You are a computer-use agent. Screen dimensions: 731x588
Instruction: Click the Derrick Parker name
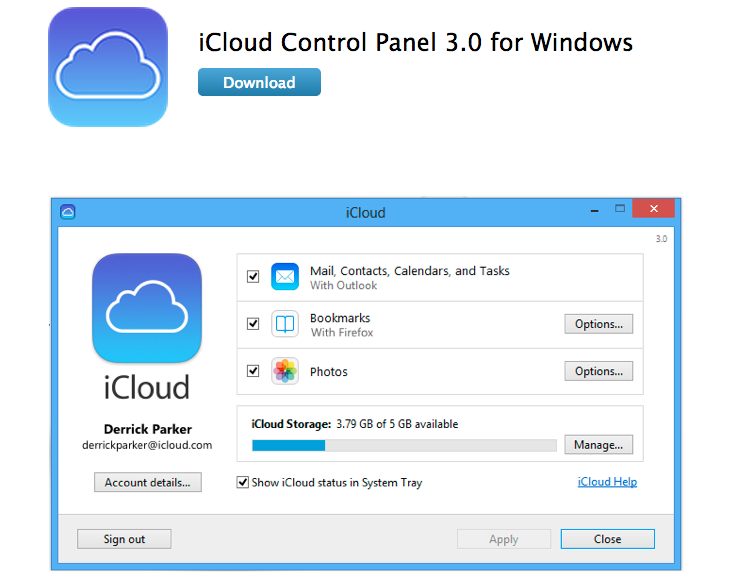pos(148,429)
